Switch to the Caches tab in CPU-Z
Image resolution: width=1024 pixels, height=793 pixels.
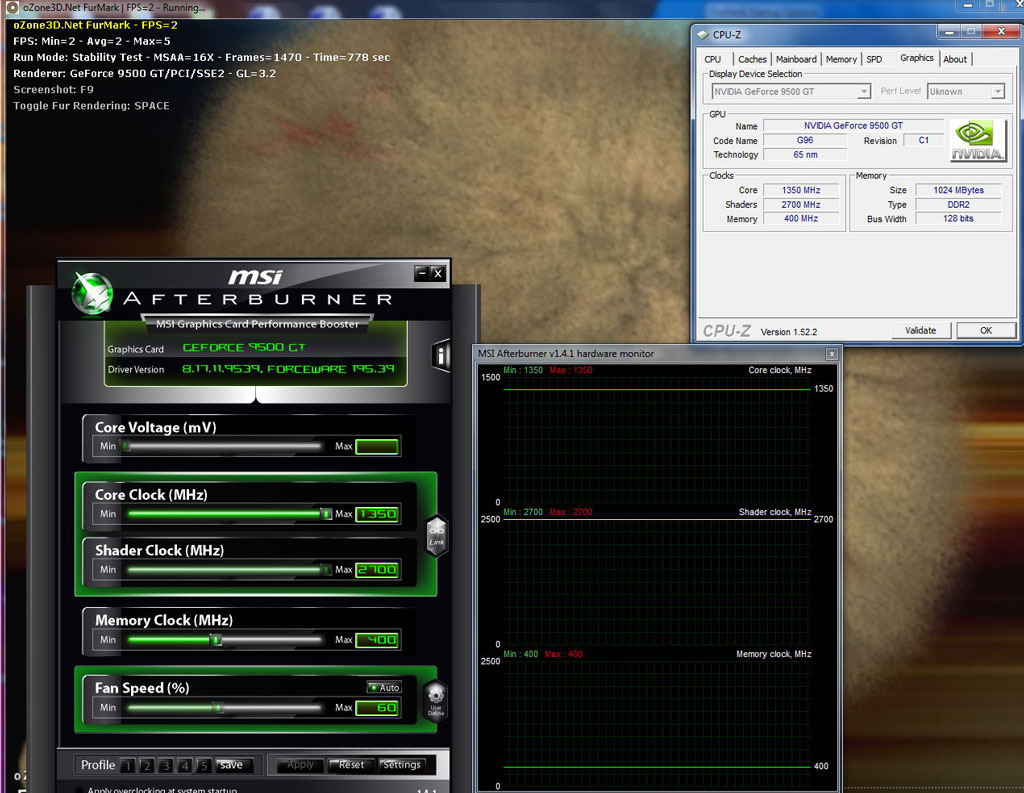[752, 59]
